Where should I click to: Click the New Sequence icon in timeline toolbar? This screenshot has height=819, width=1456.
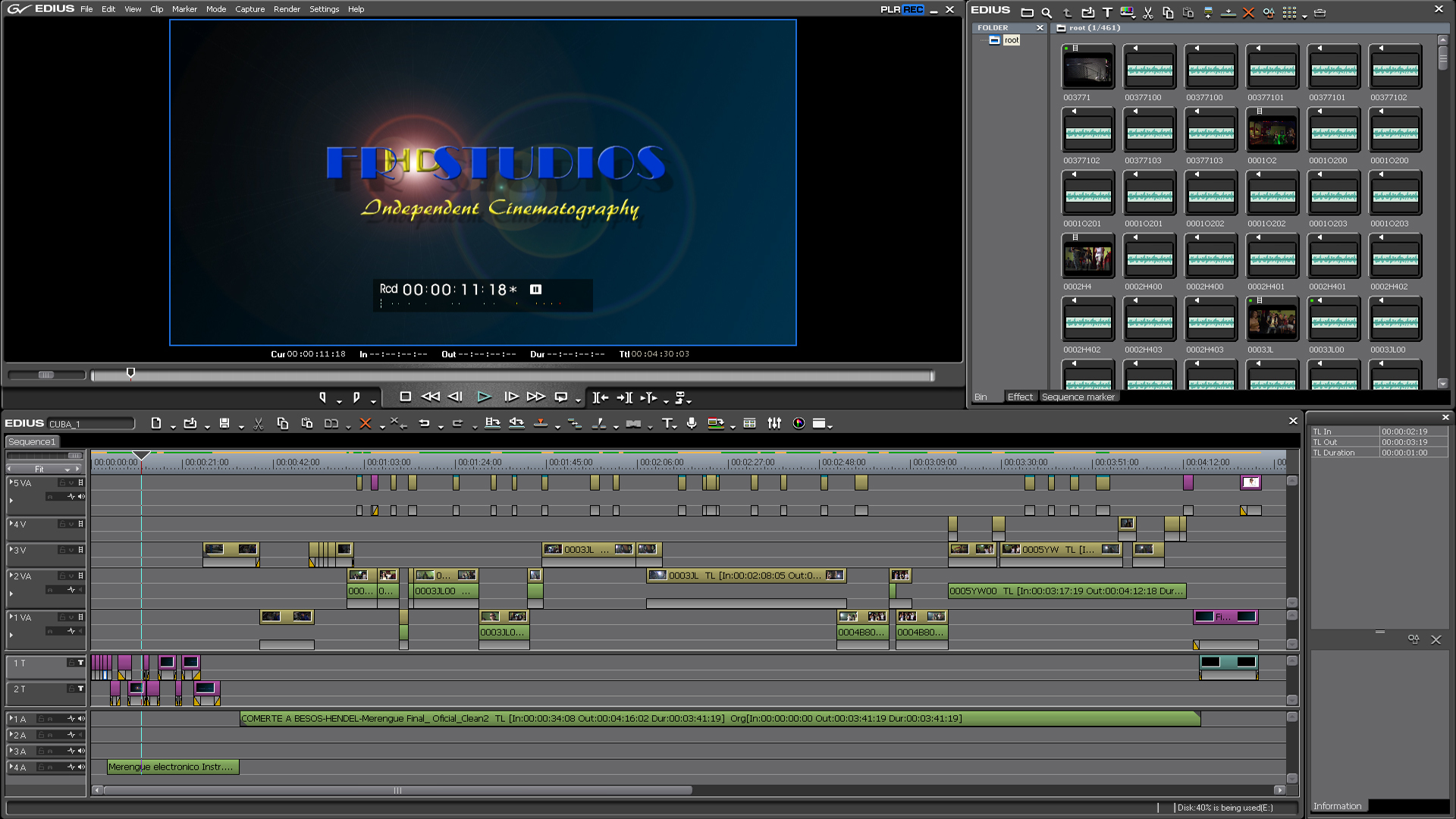click(x=156, y=423)
